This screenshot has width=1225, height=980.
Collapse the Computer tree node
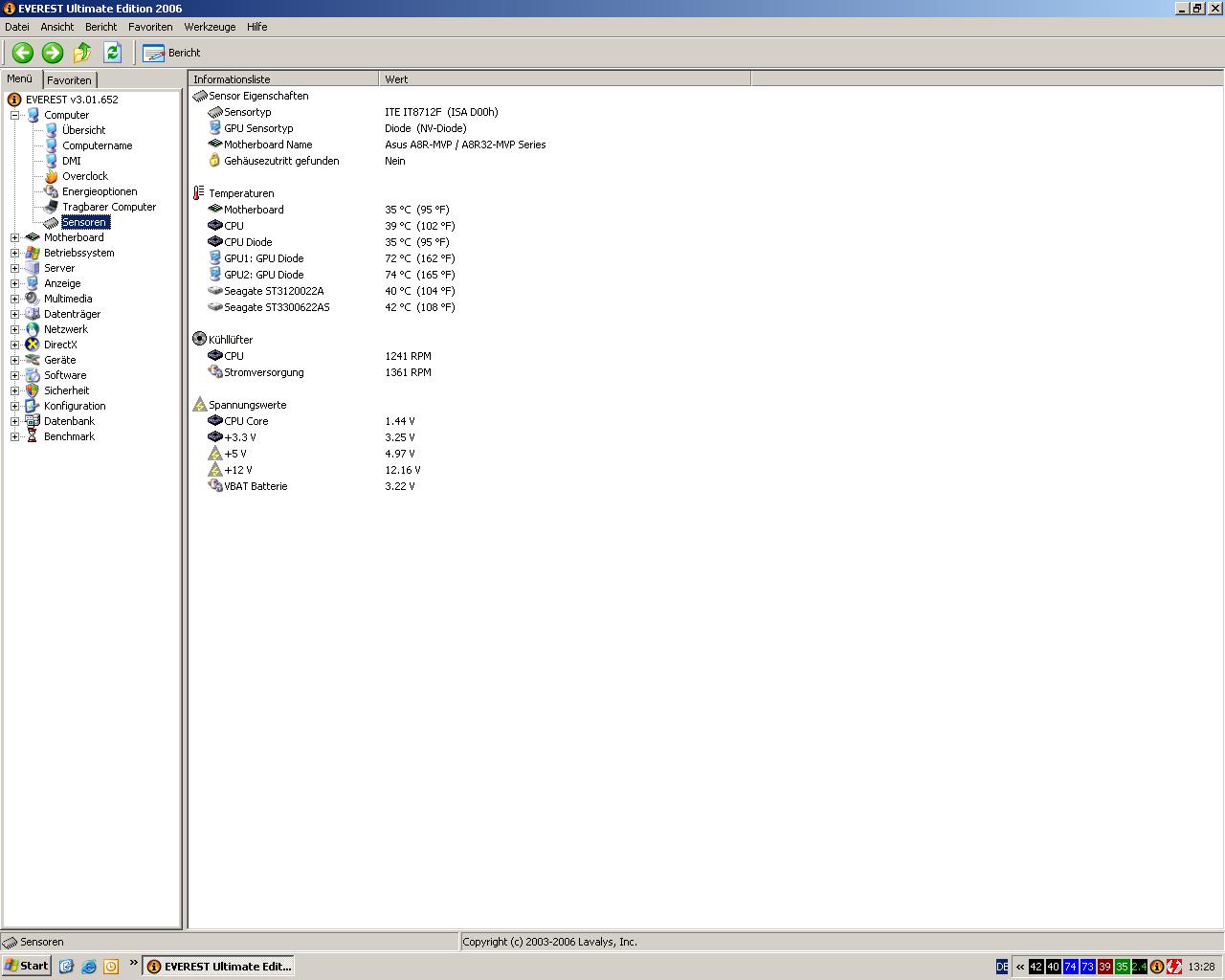15,115
